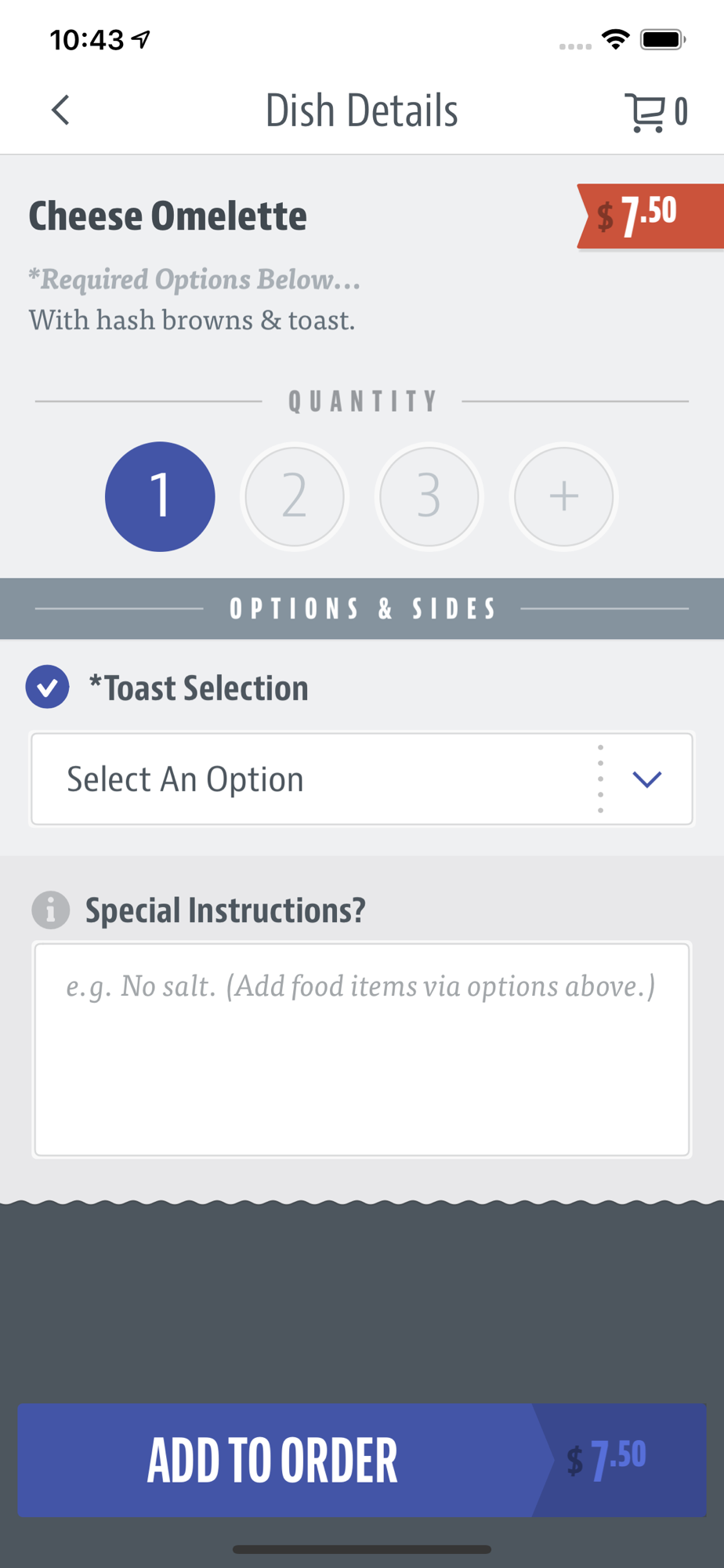Tap the Options & Sides section header

pos(362,608)
